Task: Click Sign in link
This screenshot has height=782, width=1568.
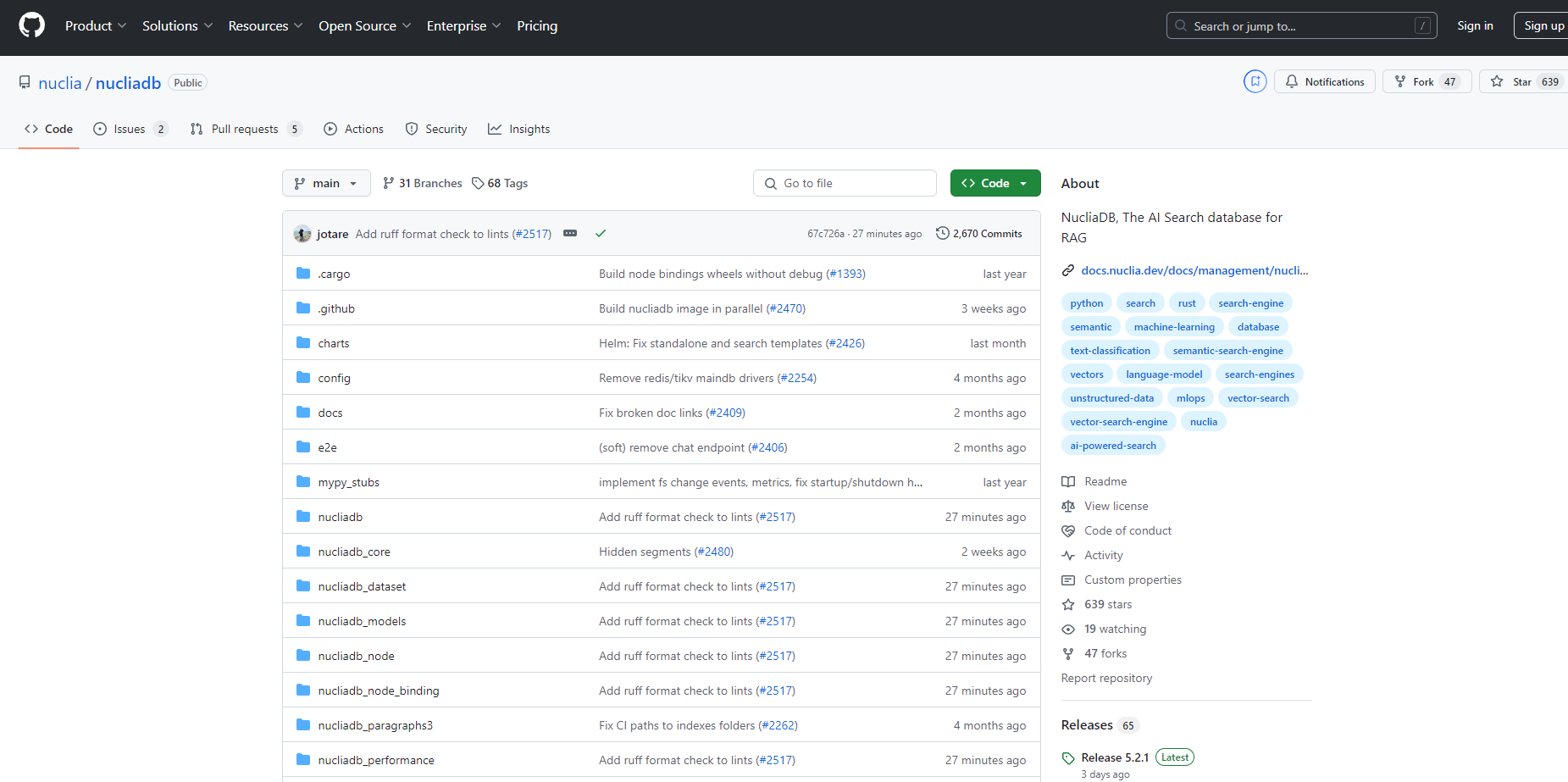Action: 1475,25
